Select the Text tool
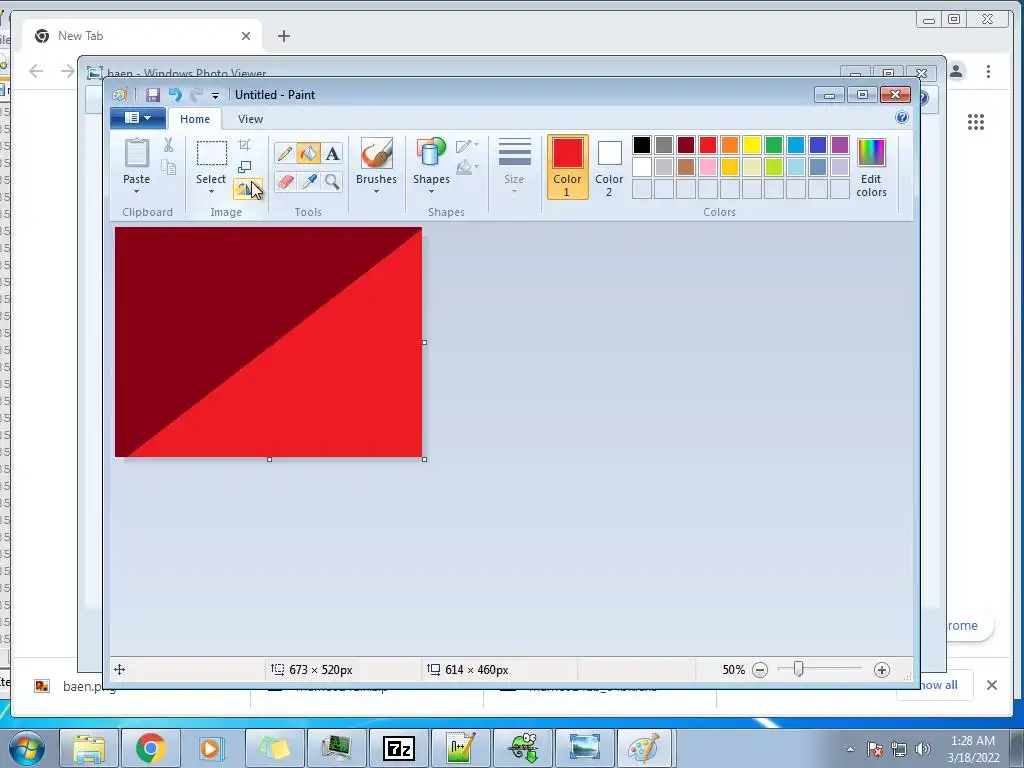The height and width of the screenshot is (768, 1024). (x=332, y=153)
